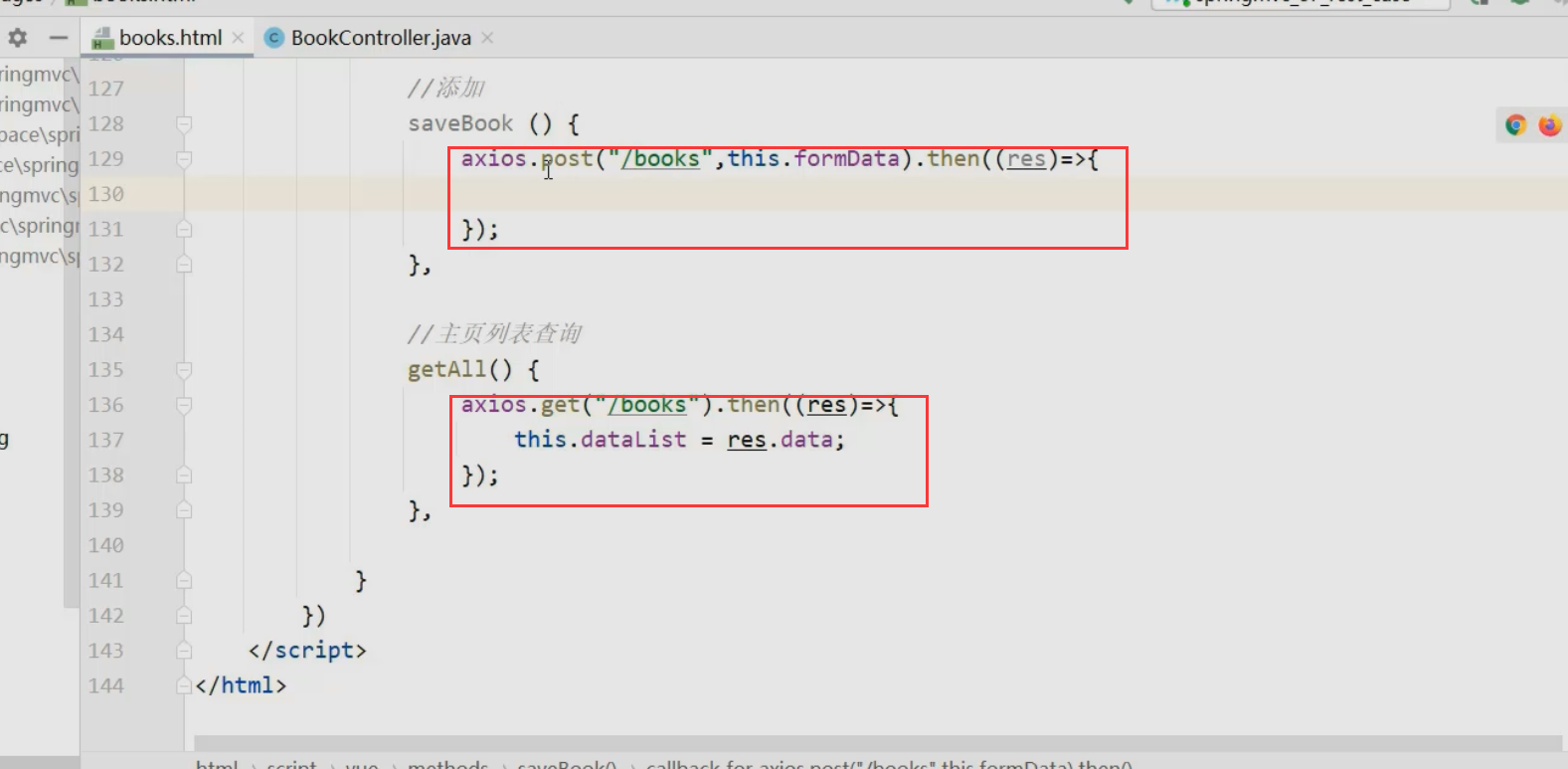The image size is (1568, 769).
Task: Hide the project panel with minus icon
Action: click(x=59, y=38)
